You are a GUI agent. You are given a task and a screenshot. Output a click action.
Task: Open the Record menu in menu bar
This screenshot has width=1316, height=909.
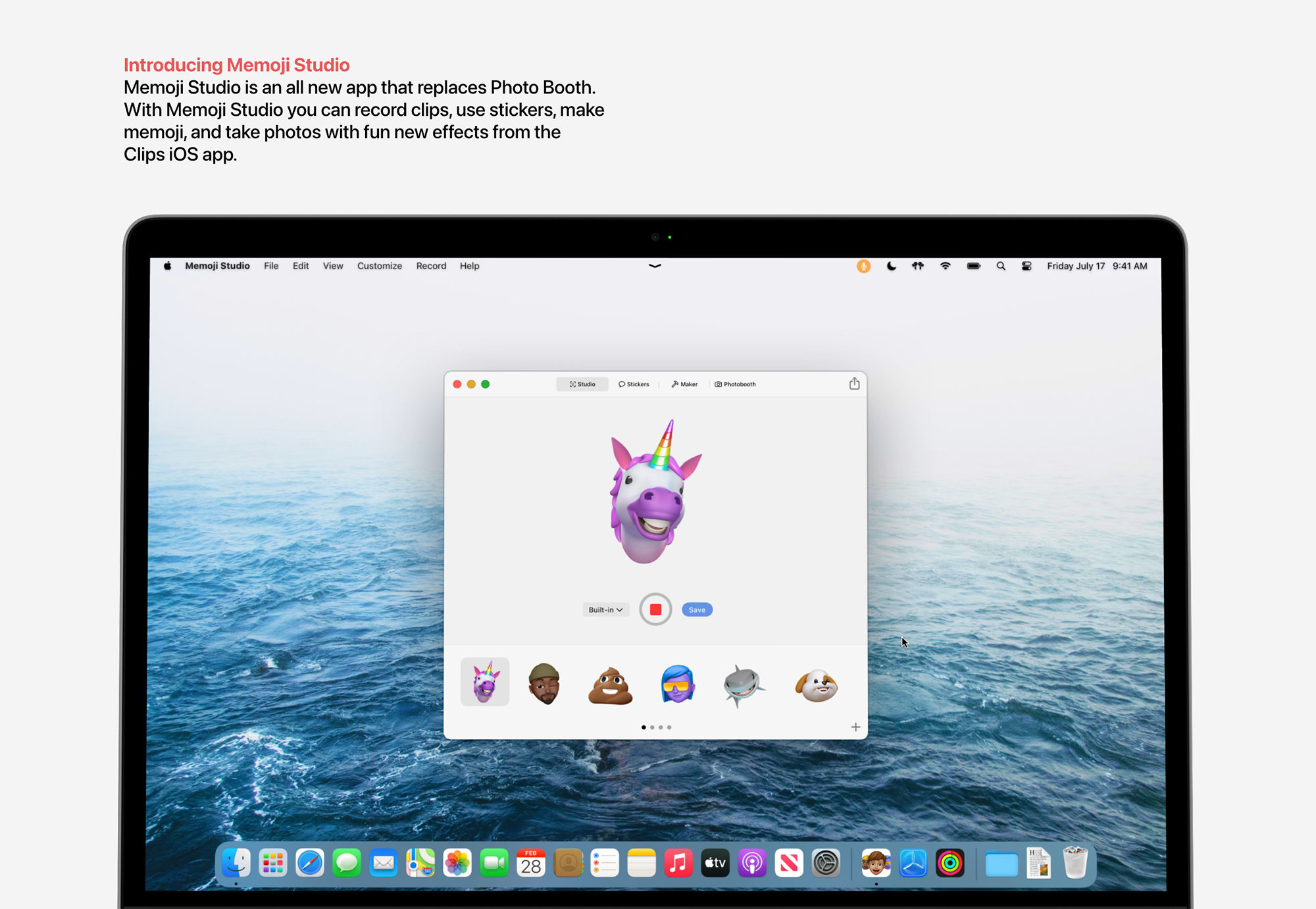tap(431, 266)
